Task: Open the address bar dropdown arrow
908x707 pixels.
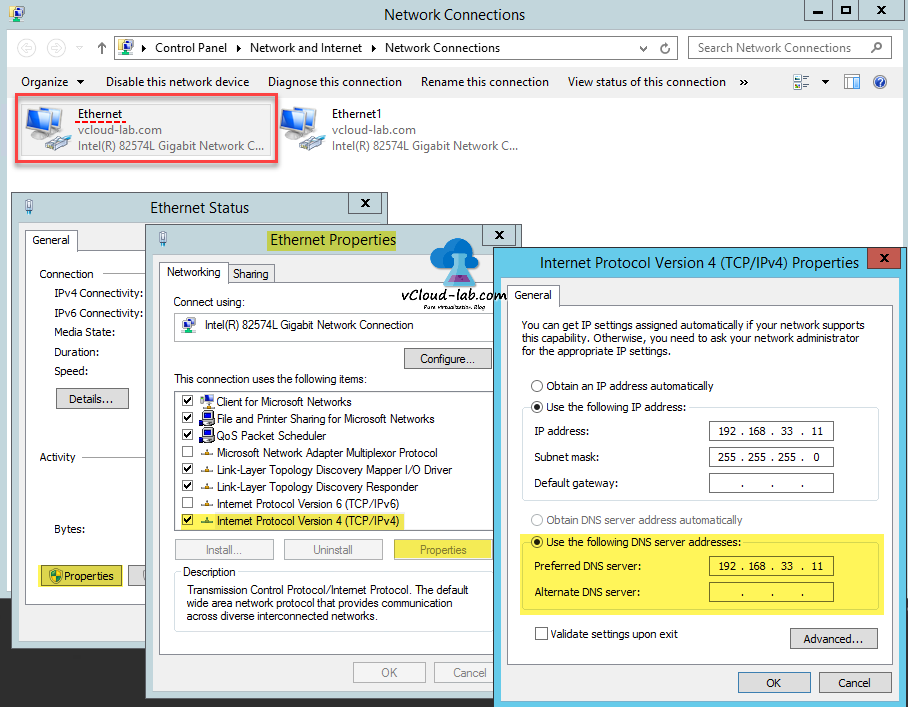Action: pos(645,47)
